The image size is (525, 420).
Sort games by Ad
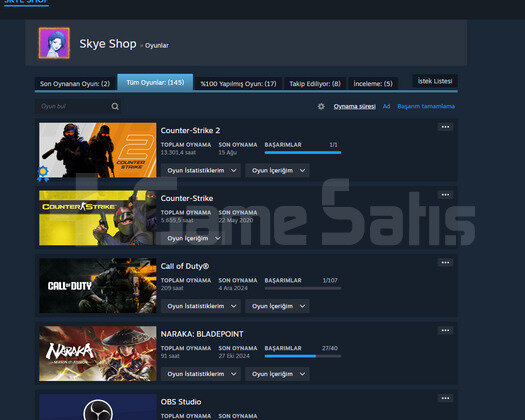[x=386, y=106]
